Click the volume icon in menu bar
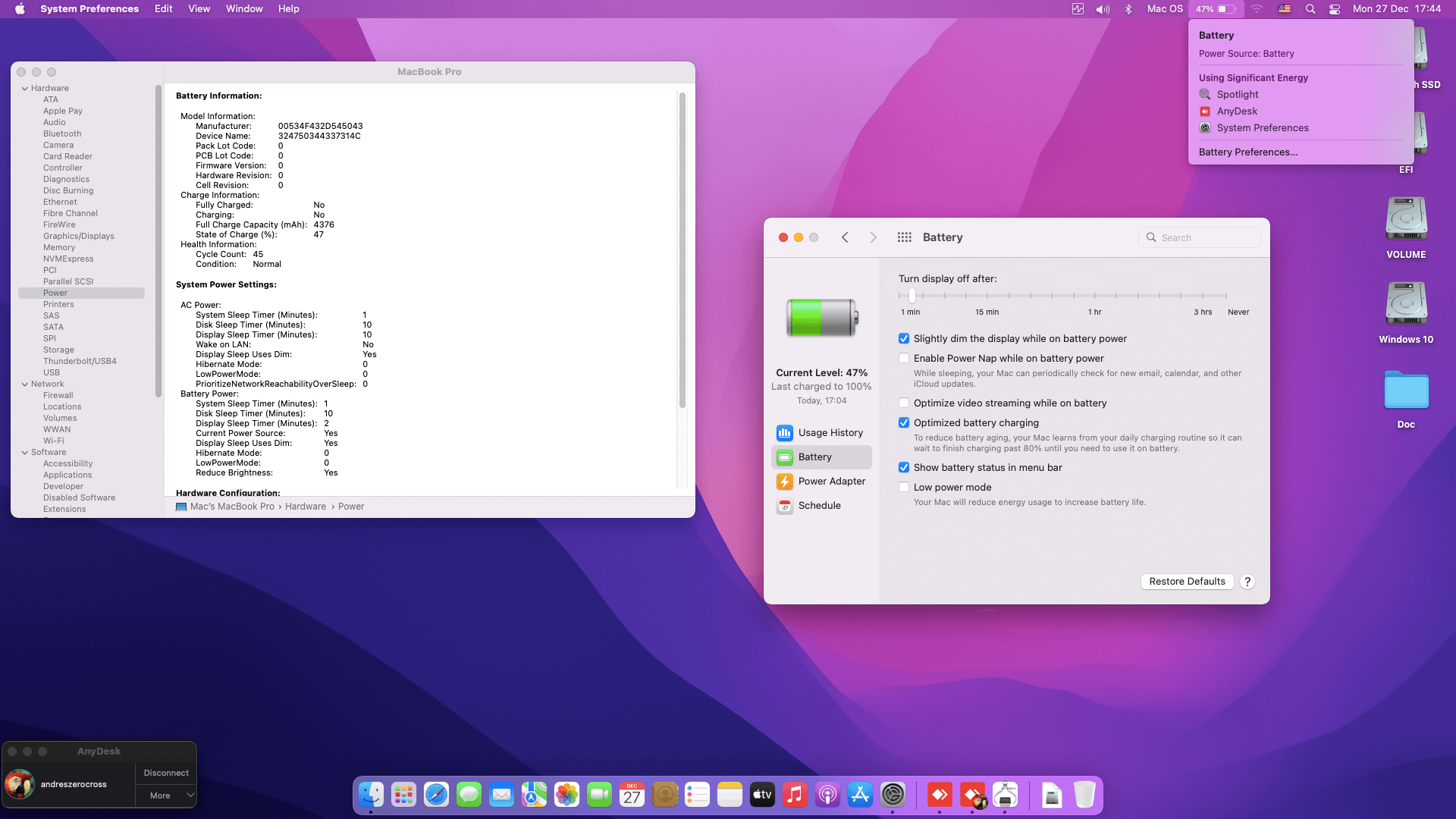The height and width of the screenshot is (819, 1456). [x=1103, y=9]
